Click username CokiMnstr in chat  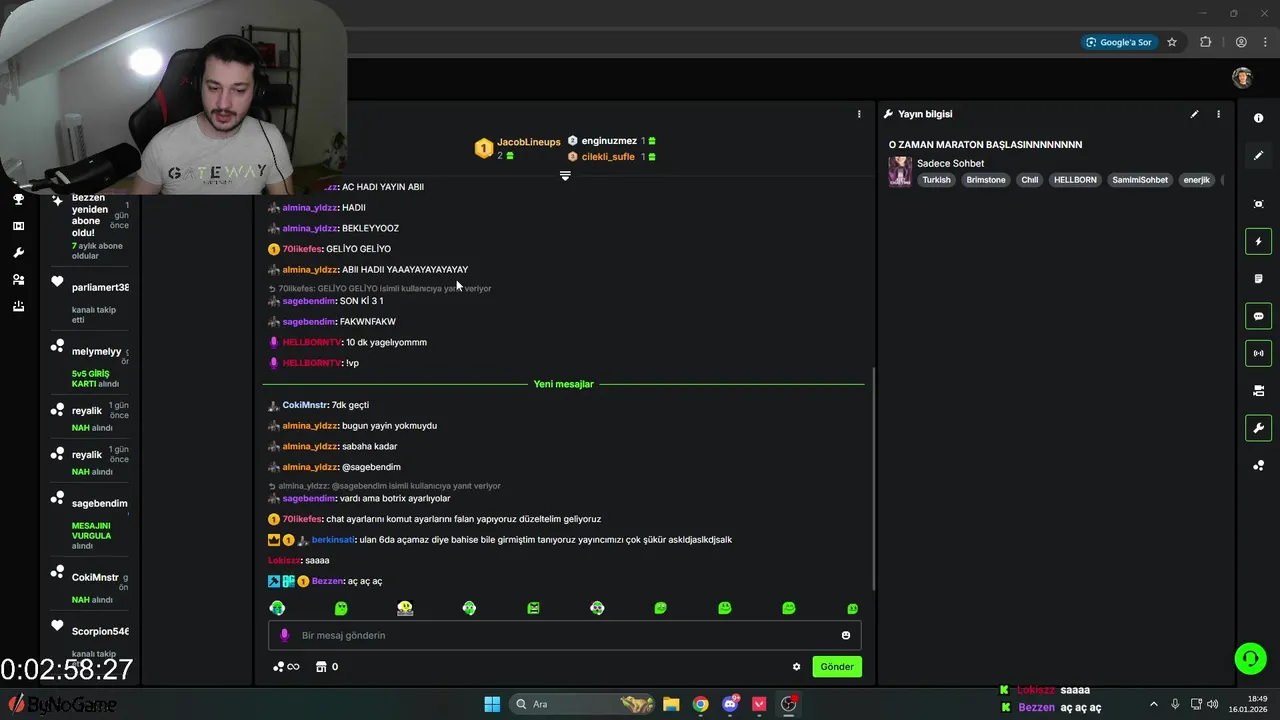click(x=305, y=405)
